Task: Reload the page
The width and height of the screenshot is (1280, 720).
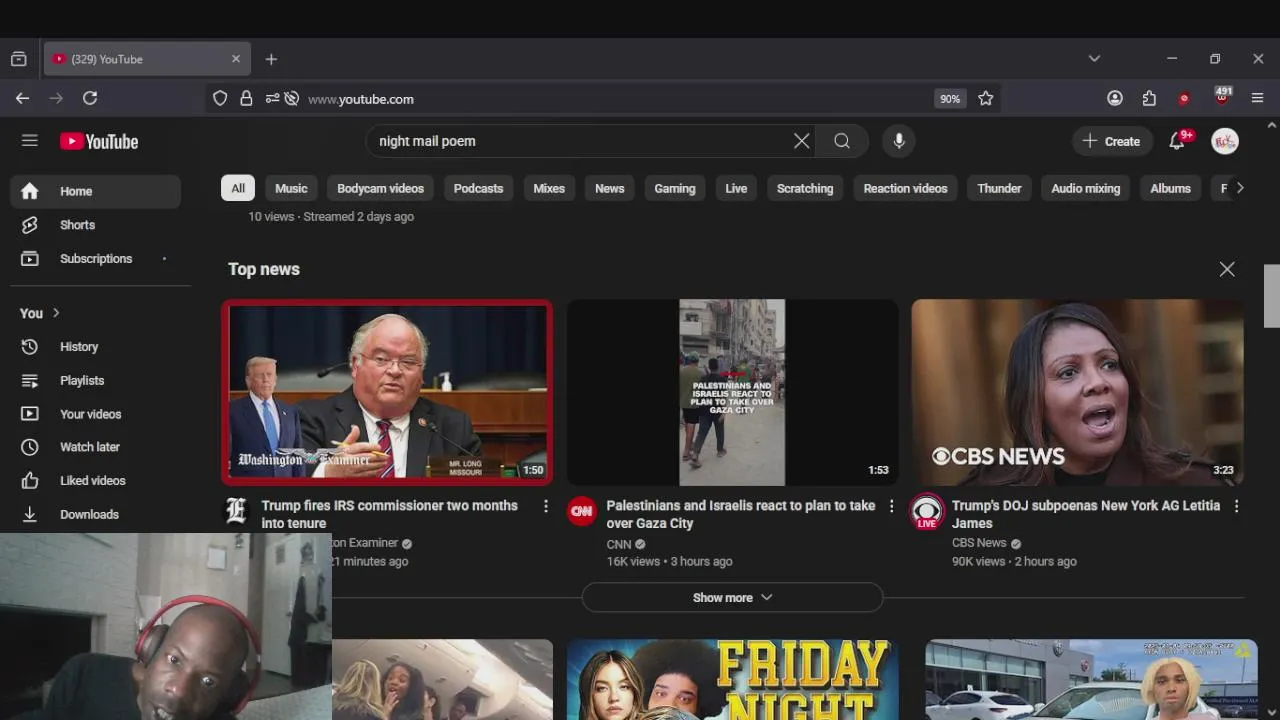Action: click(x=90, y=98)
